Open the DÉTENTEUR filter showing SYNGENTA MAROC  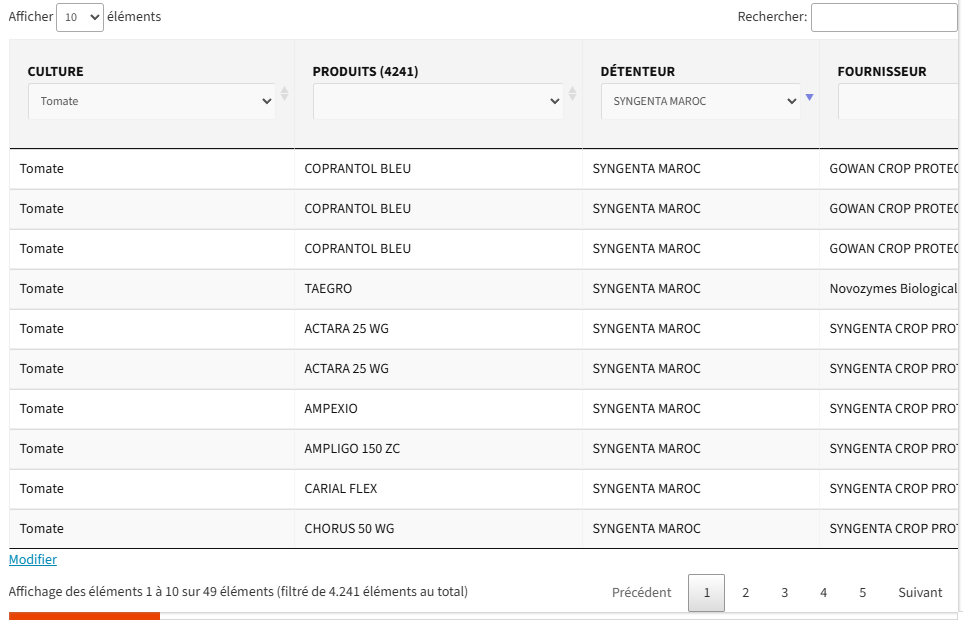[701, 101]
